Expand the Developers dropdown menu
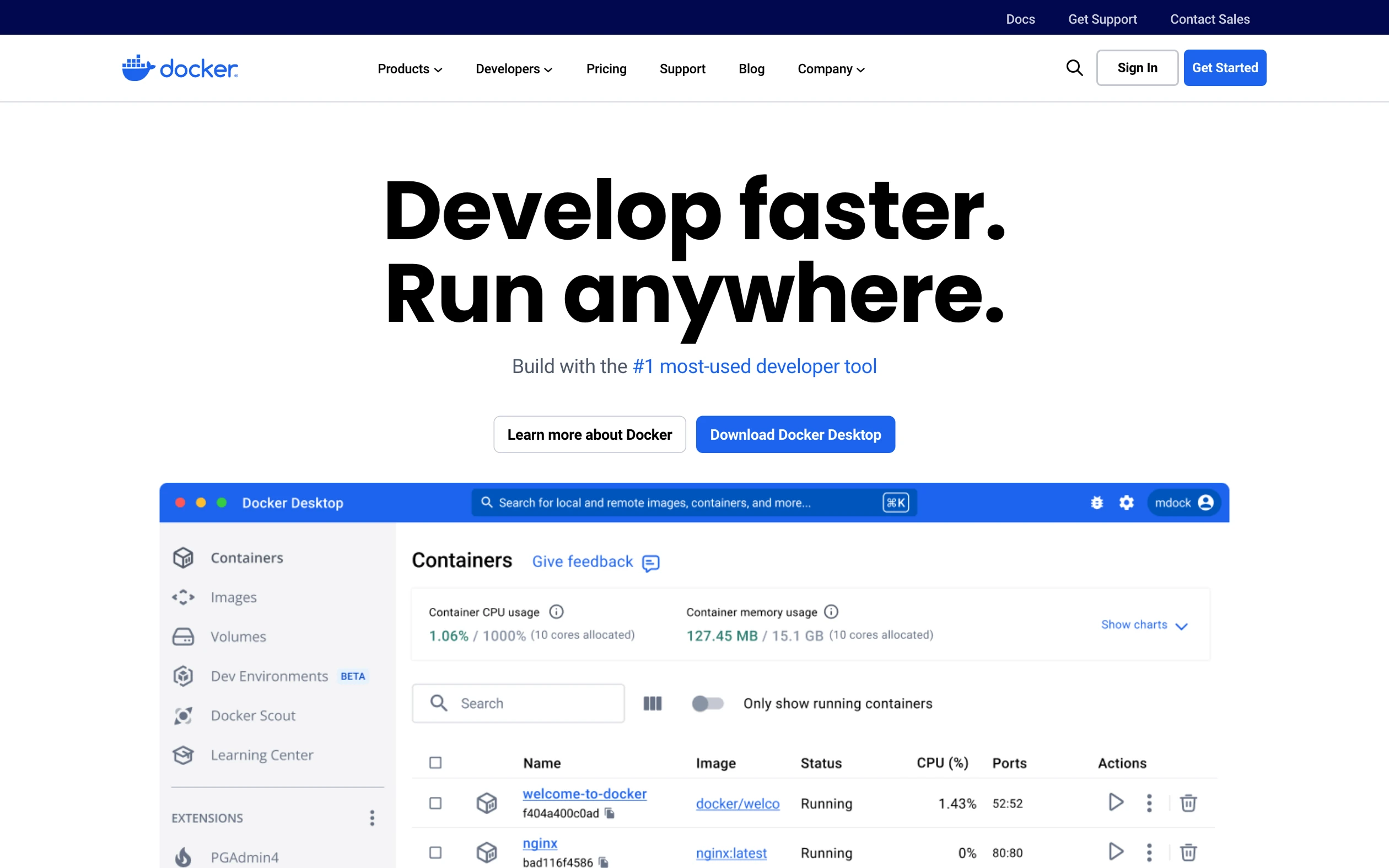 tap(514, 69)
